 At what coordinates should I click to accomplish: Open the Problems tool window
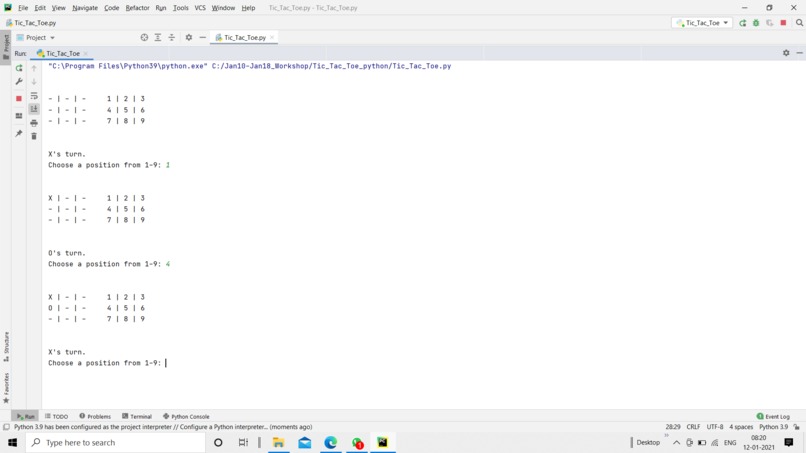pos(95,416)
